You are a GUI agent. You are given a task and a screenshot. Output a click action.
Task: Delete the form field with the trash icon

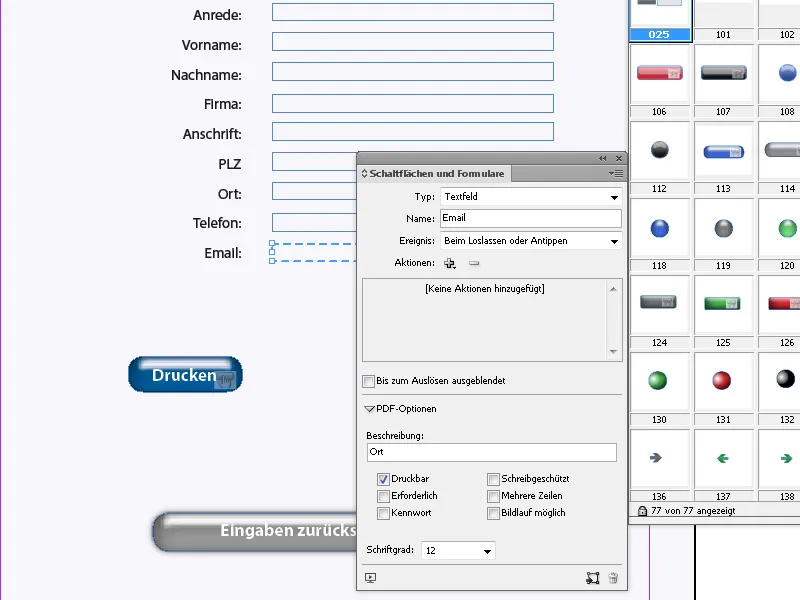tap(614, 577)
